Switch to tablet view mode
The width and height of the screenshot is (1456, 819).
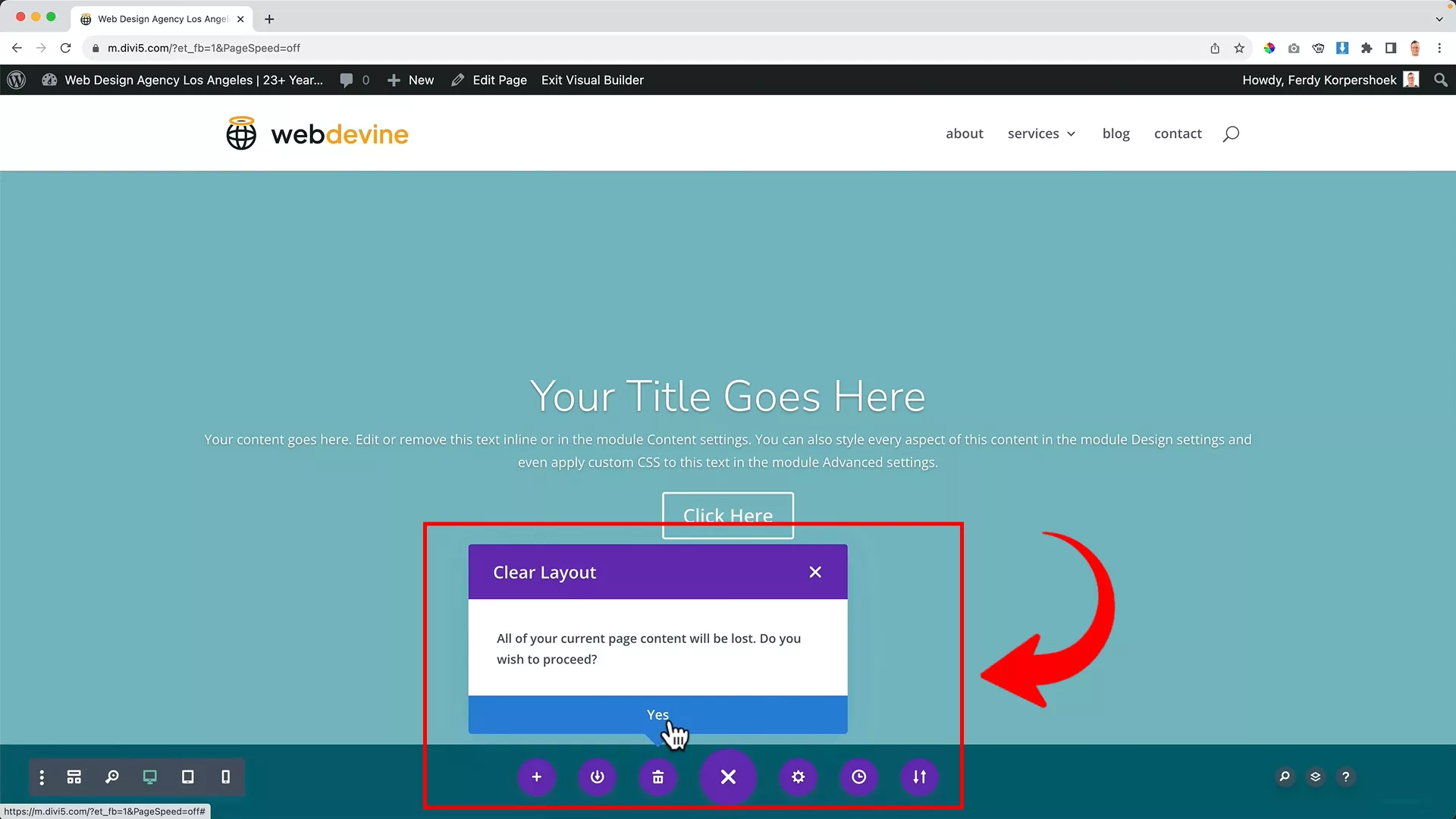[x=187, y=777]
